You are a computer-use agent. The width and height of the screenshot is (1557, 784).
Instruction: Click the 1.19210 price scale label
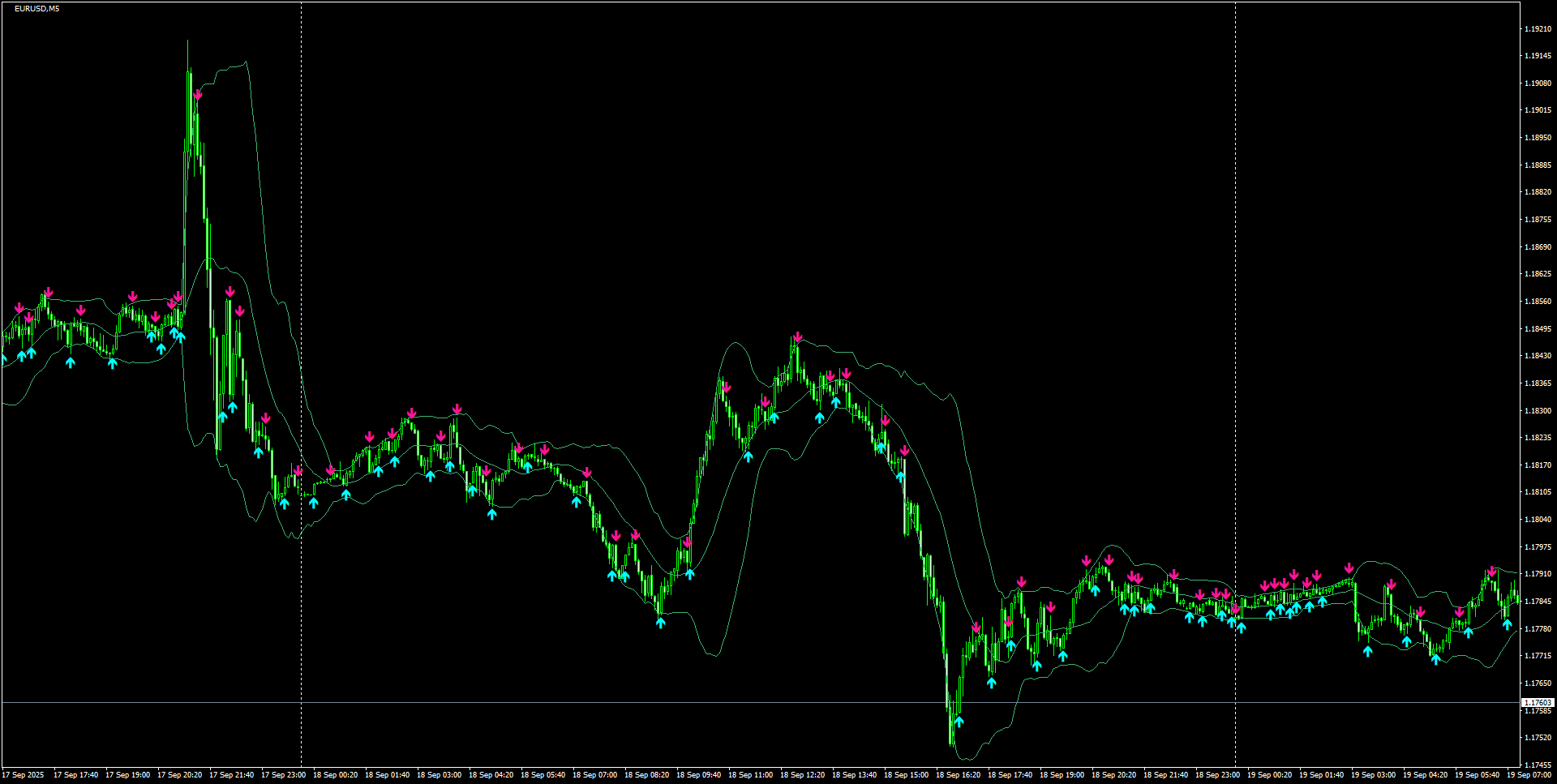[x=1538, y=29]
